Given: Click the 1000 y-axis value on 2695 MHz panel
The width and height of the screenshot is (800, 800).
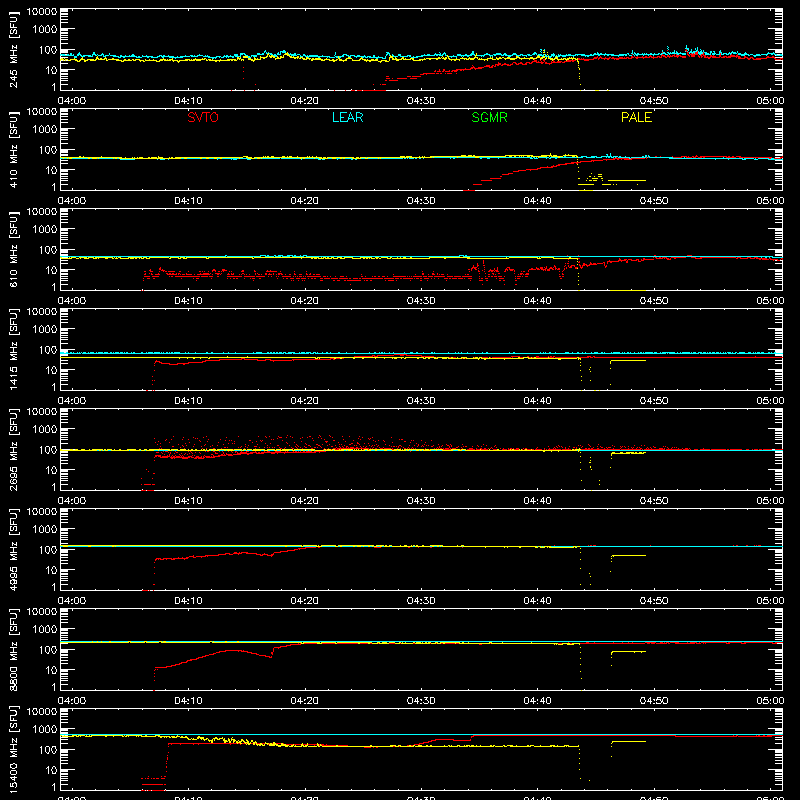Looking at the screenshot, I should coord(45,430).
